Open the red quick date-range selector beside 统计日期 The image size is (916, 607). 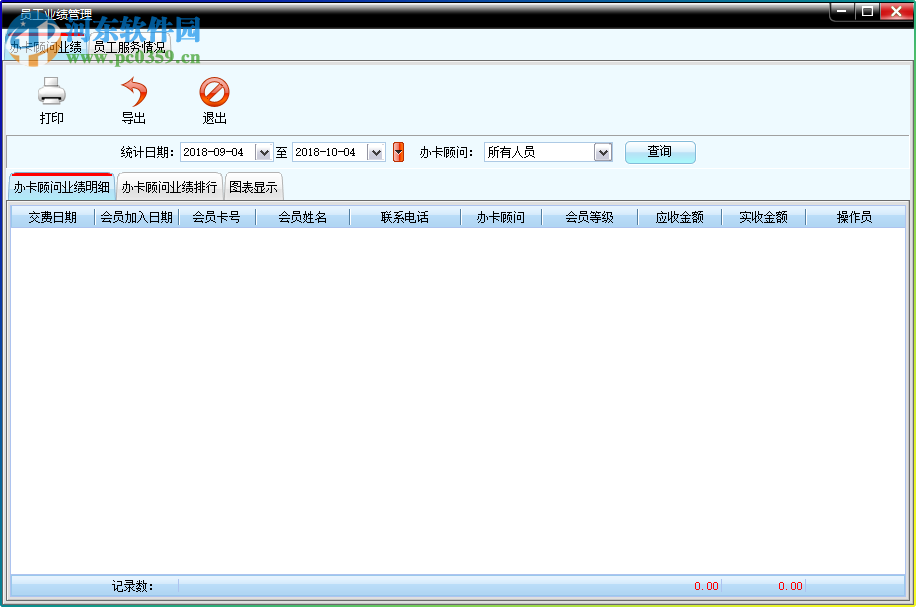coord(398,151)
